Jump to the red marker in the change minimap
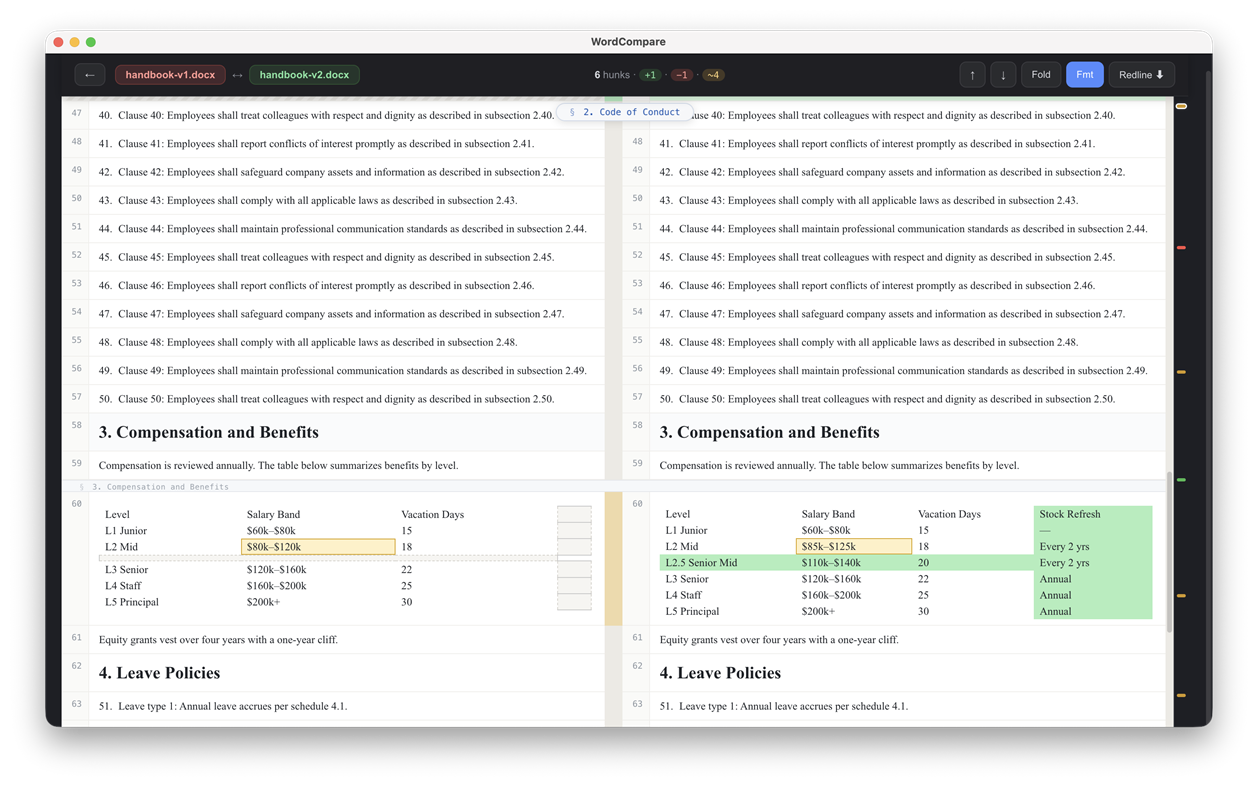Viewport: 1258px width, 787px height. (x=1181, y=247)
